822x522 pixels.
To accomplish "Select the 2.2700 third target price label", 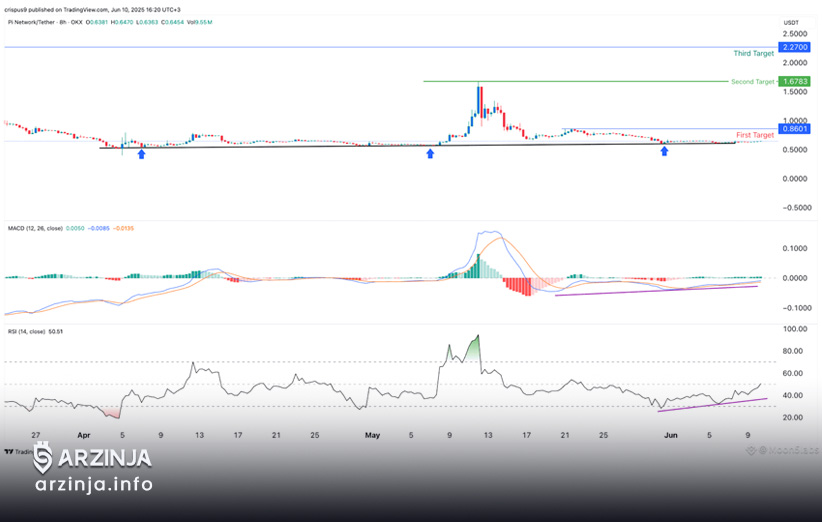I will pos(795,47).
